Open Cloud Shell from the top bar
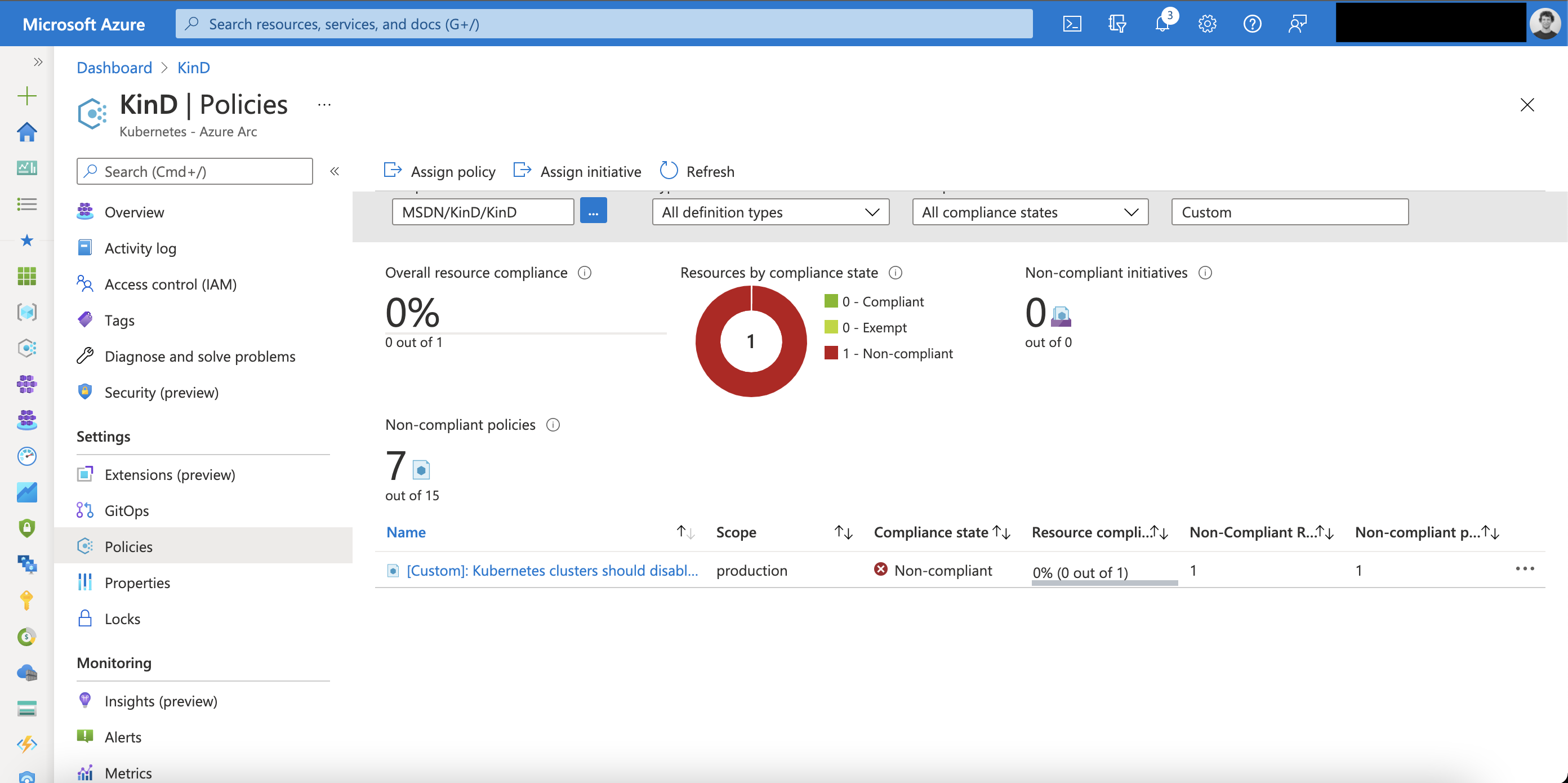The image size is (1568, 783). [1072, 24]
